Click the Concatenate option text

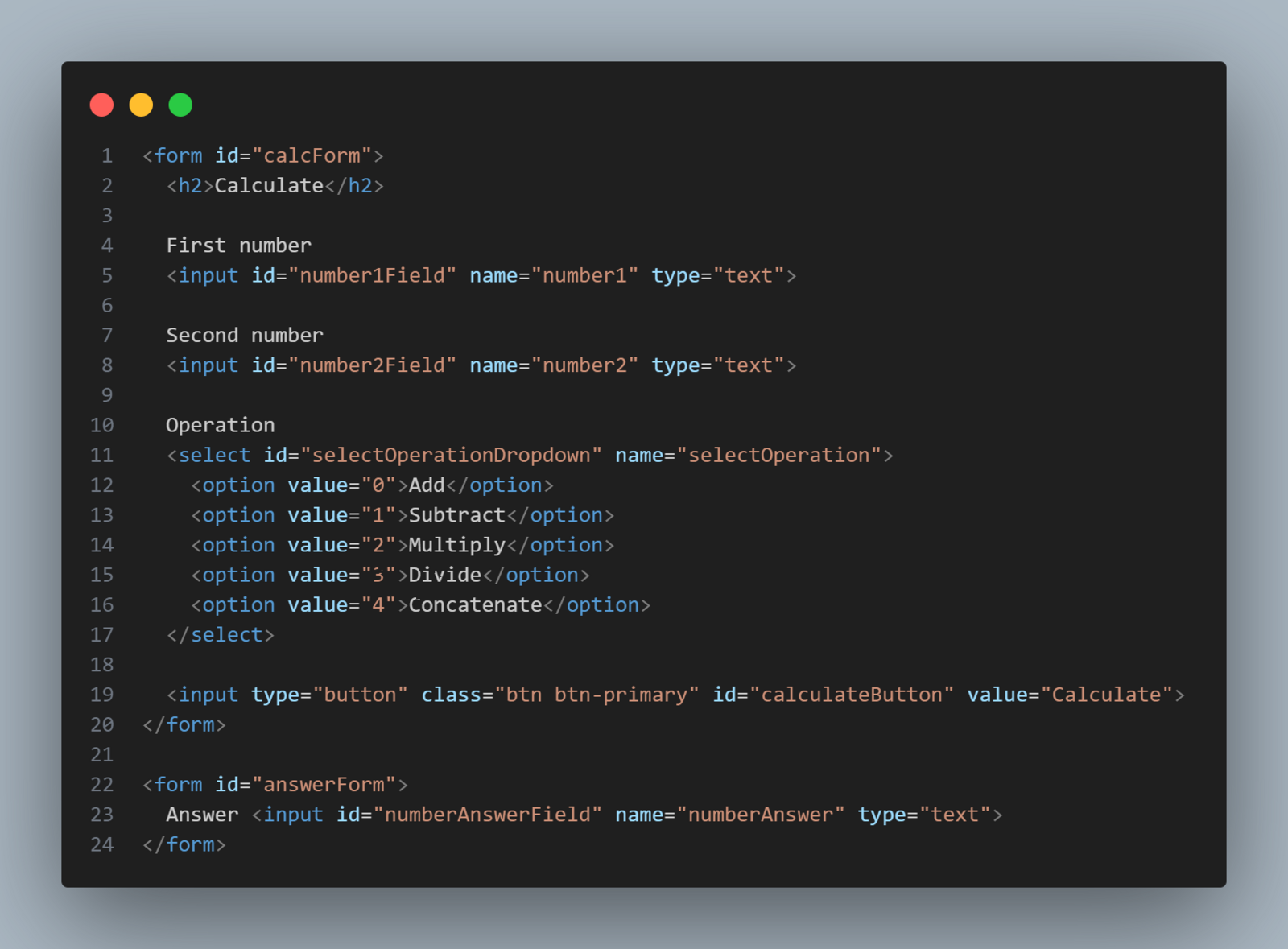475,605
